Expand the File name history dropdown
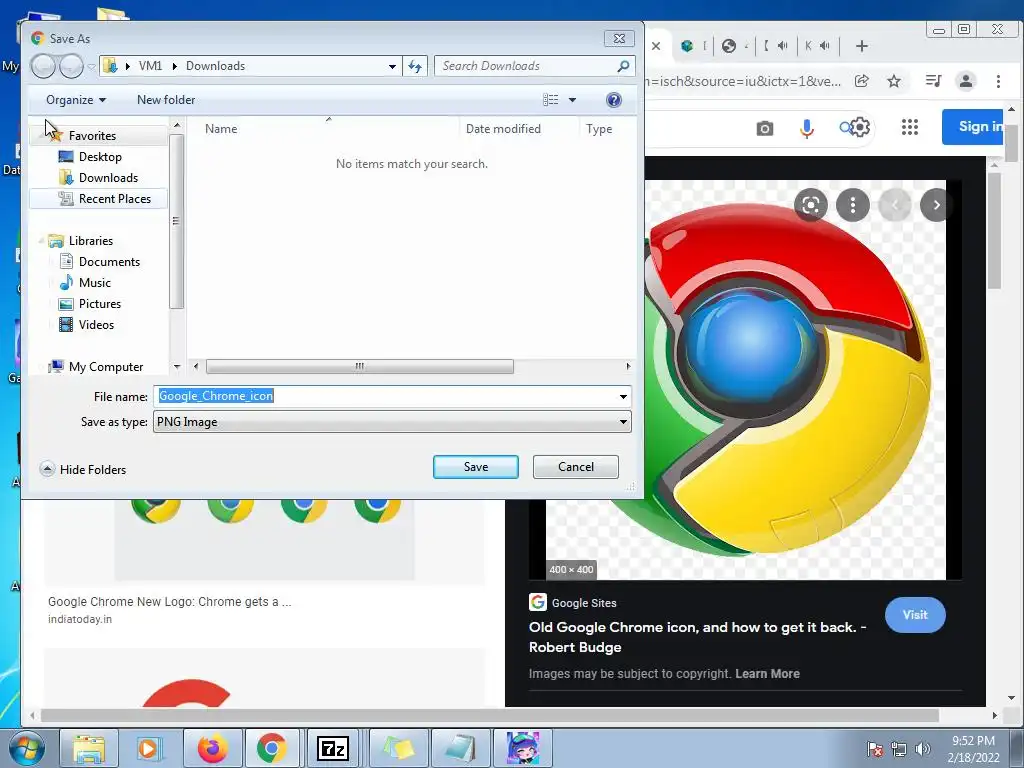 (x=624, y=396)
